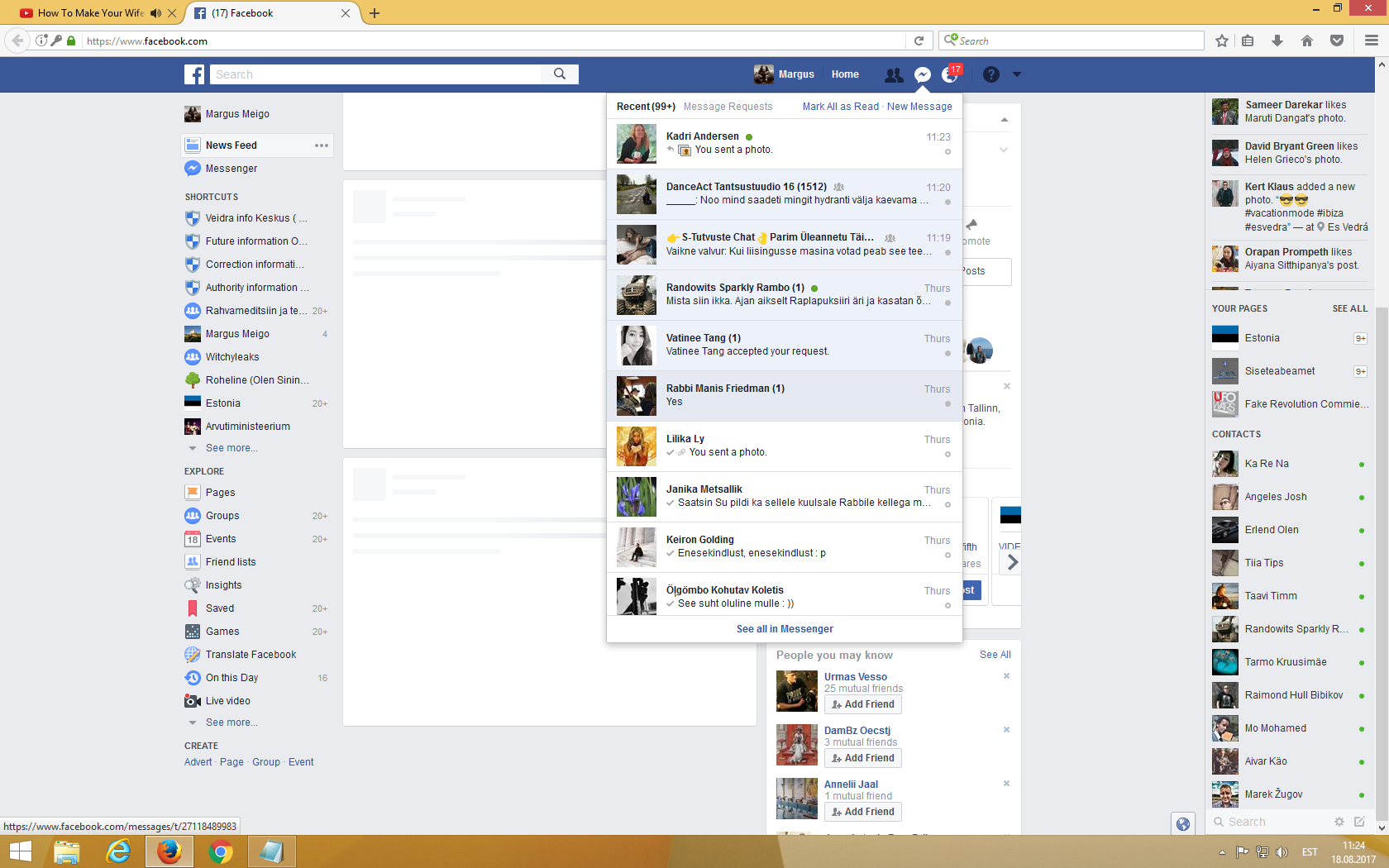This screenshot has width=1389, height=868.
Task: Open the Messenger icon in the top bar
Action: tap(923, 74)
